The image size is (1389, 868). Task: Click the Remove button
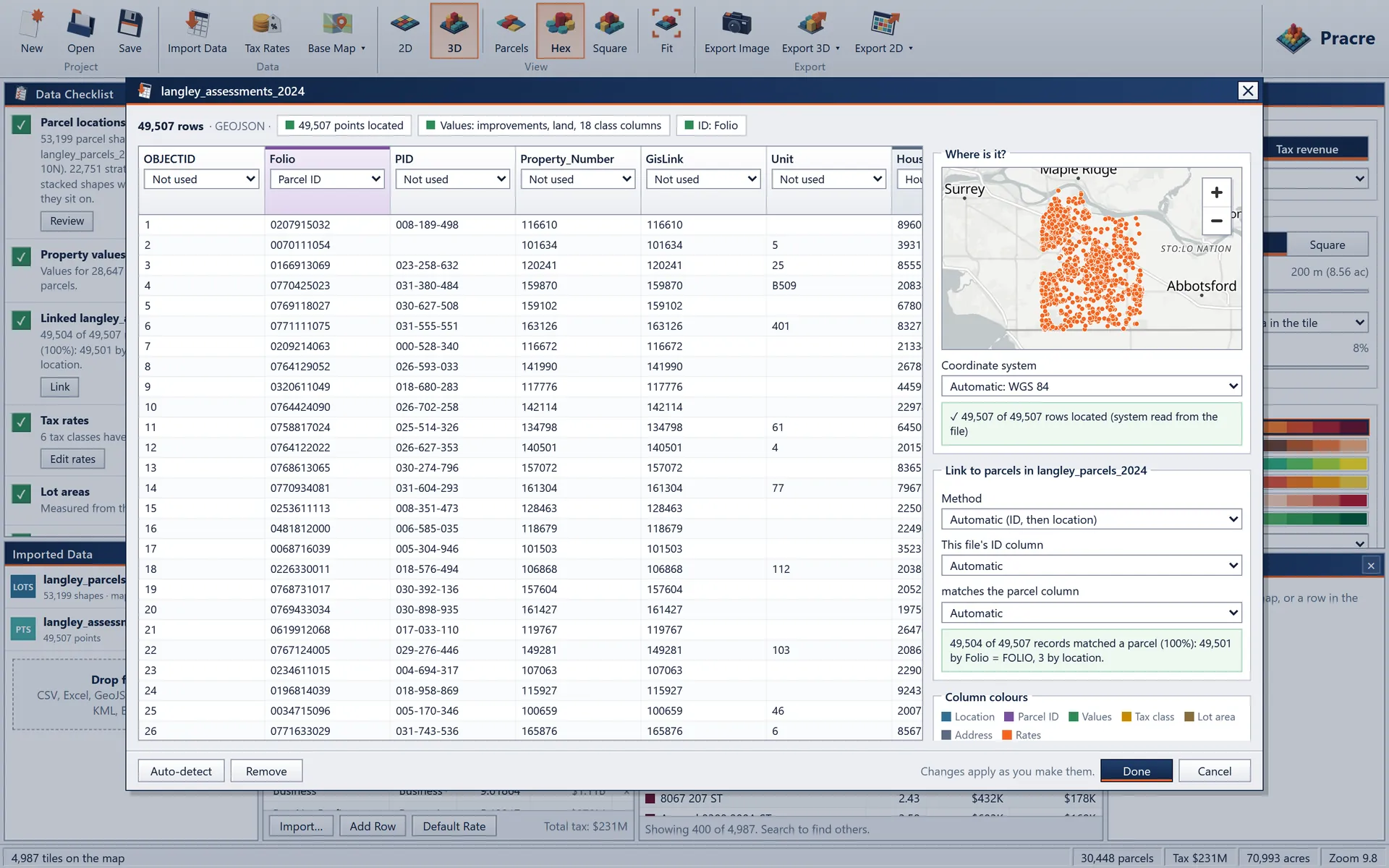click(266, 771)
